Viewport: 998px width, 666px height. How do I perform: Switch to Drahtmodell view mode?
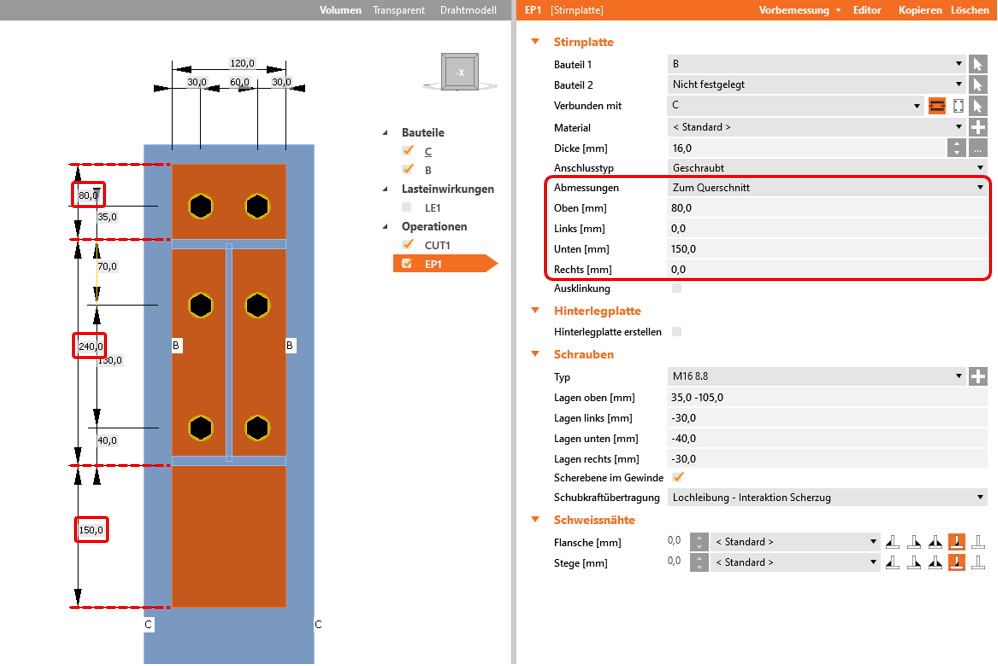[468, 10]
